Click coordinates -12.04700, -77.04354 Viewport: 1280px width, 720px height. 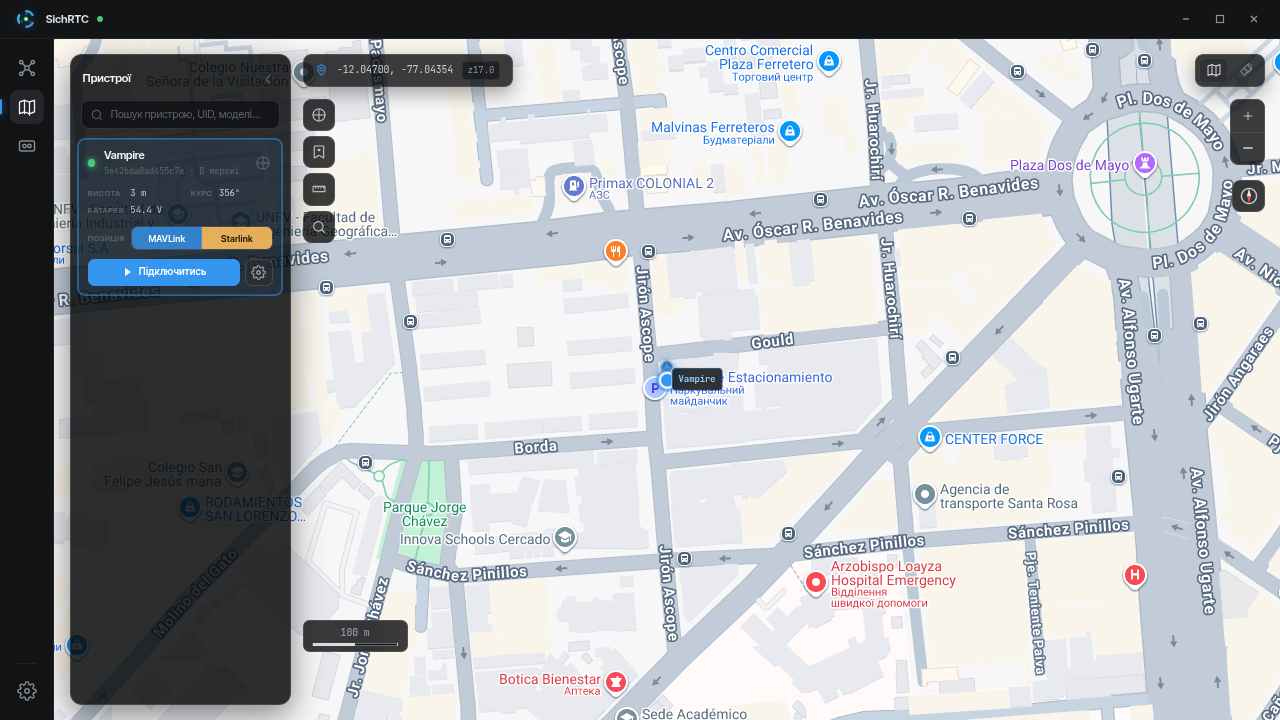[x=395, y=70]
